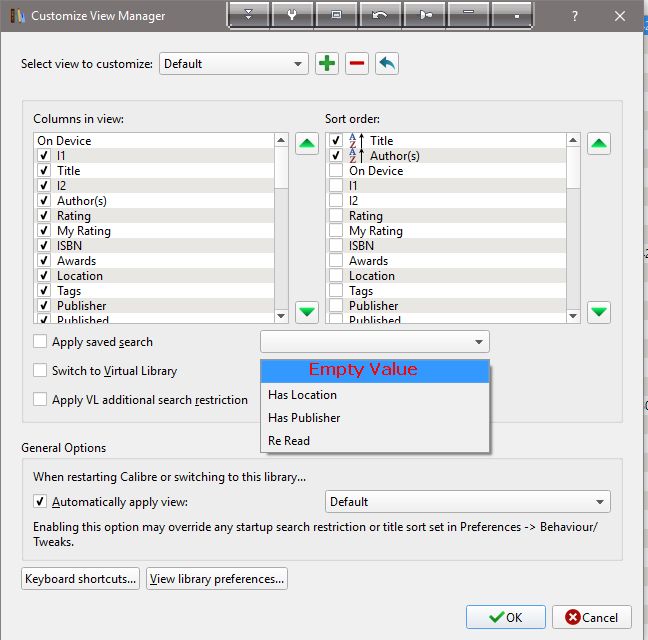Click the small rectangle toolbar icon in title bar
The width and height of the screenshot is (648, 640).
tap(336, 15)
